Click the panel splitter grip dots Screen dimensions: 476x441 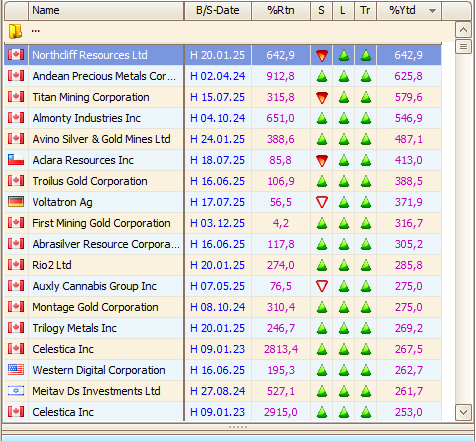click(x=238, y=427)
